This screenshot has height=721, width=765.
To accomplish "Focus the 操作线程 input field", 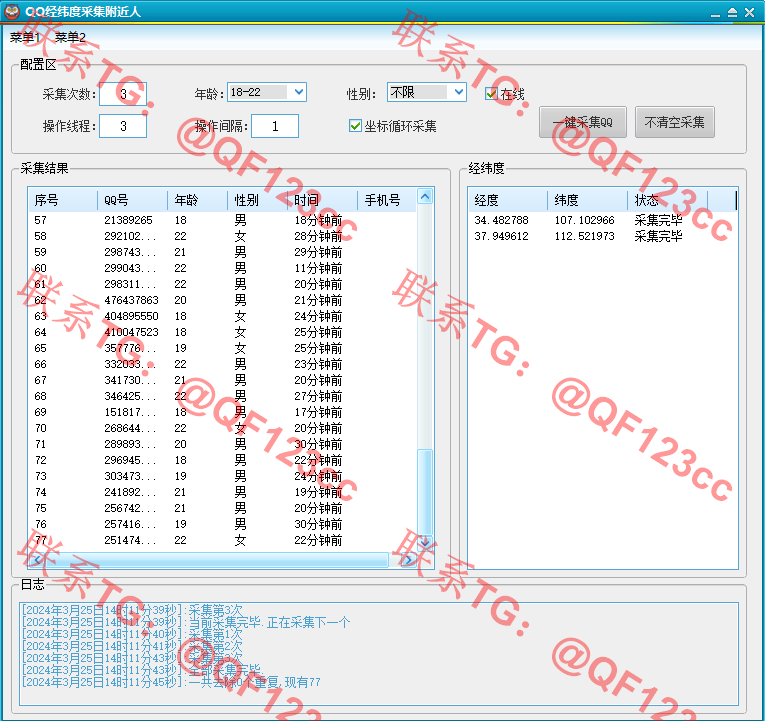I will tap(123, 126).
